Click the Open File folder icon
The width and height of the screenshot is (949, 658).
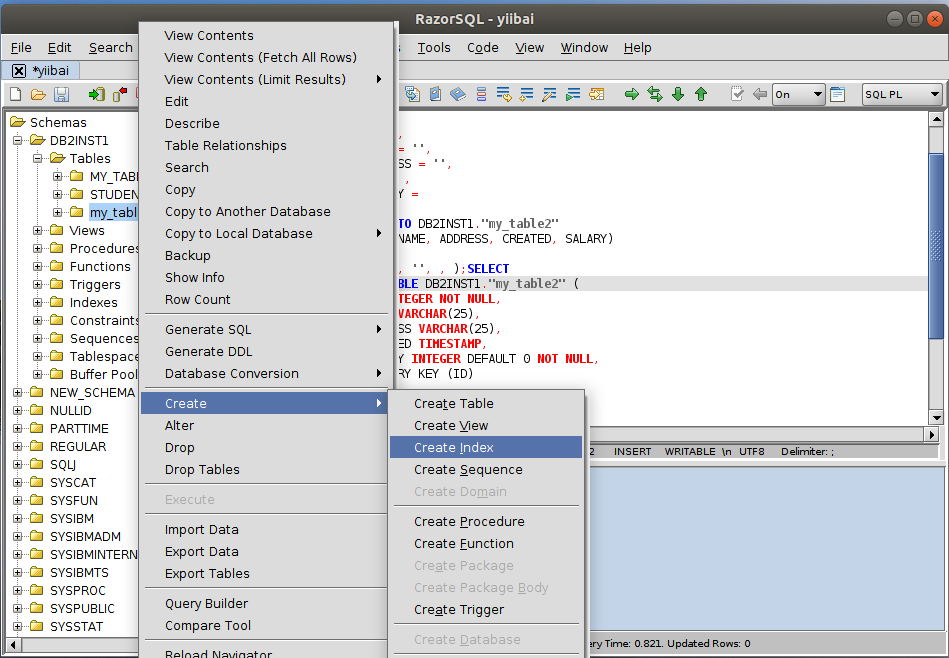[x=38, y=94]
